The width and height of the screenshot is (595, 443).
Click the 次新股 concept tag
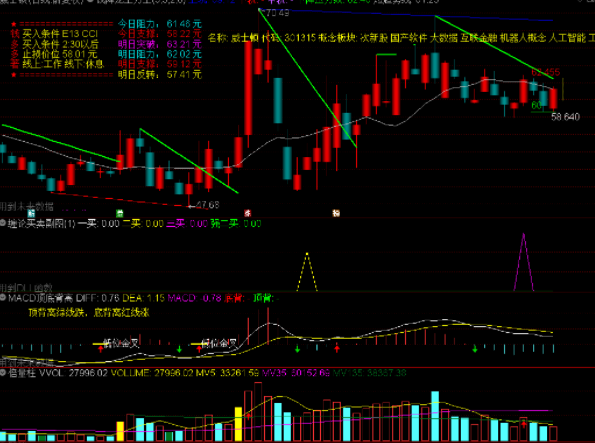click(x=373, y=38)
